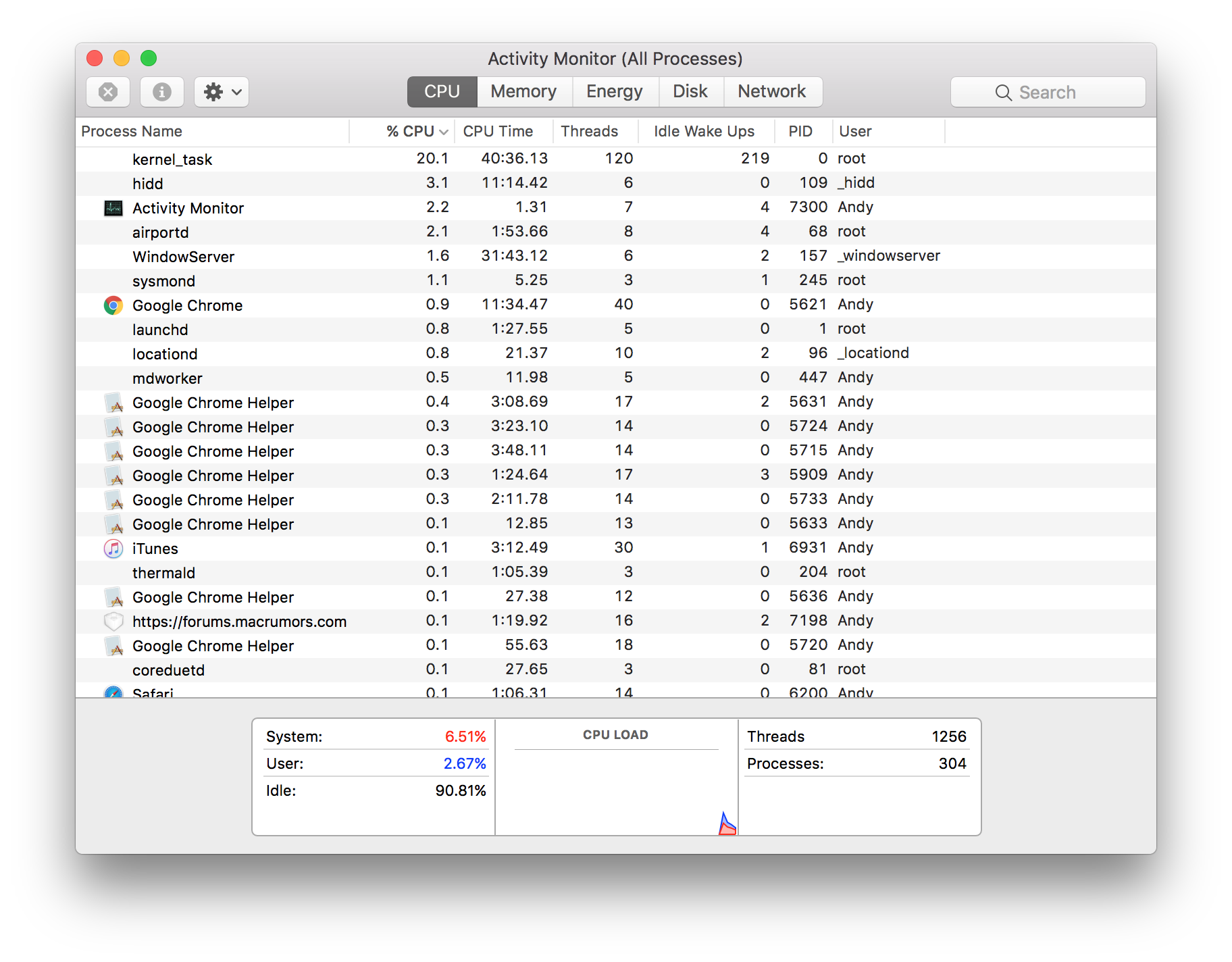The image size is (1232, 962).
Task: Click PID 7300 cell
Action: (x=808, y=207)
